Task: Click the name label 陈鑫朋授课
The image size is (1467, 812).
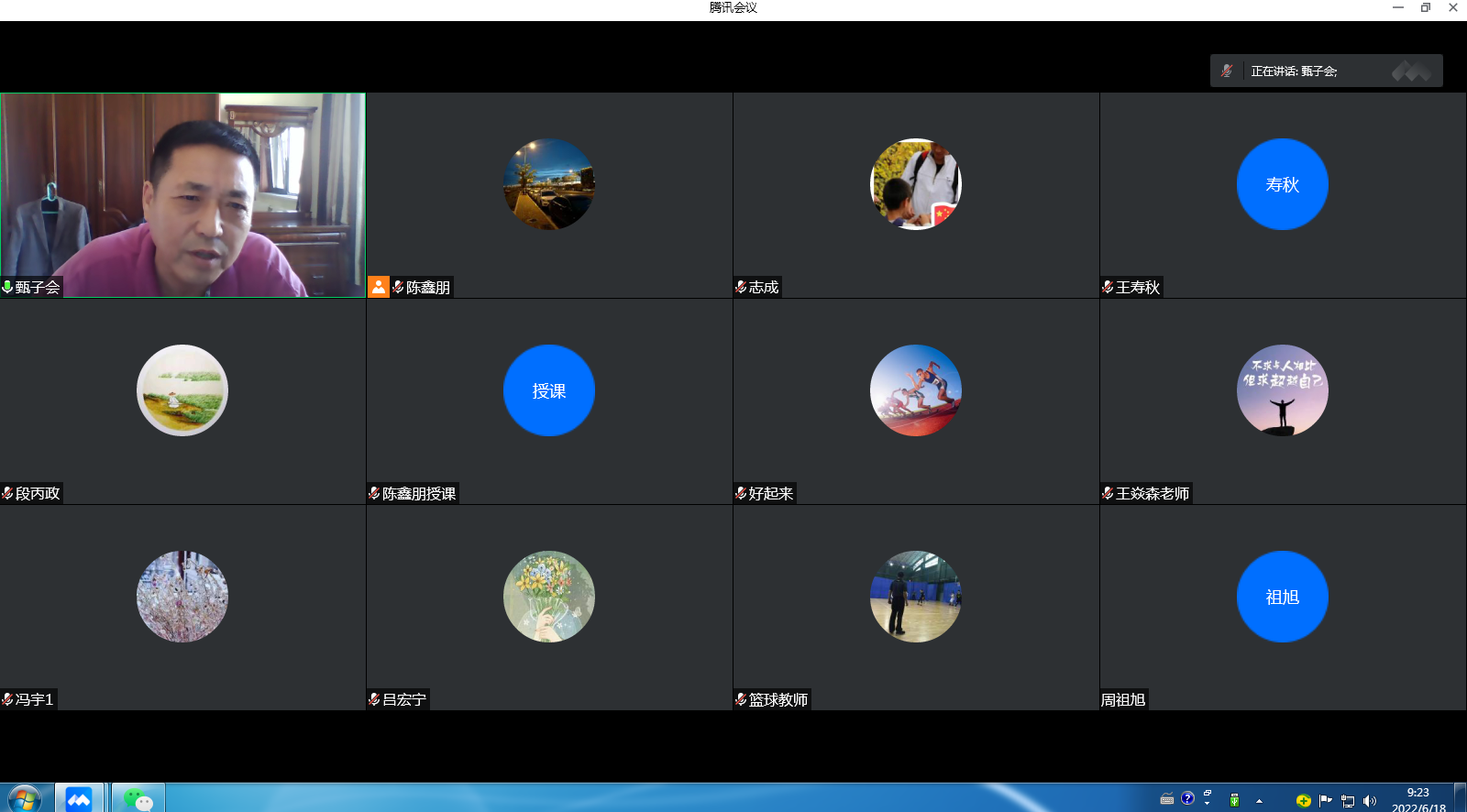Action: [x=419, y=493]
